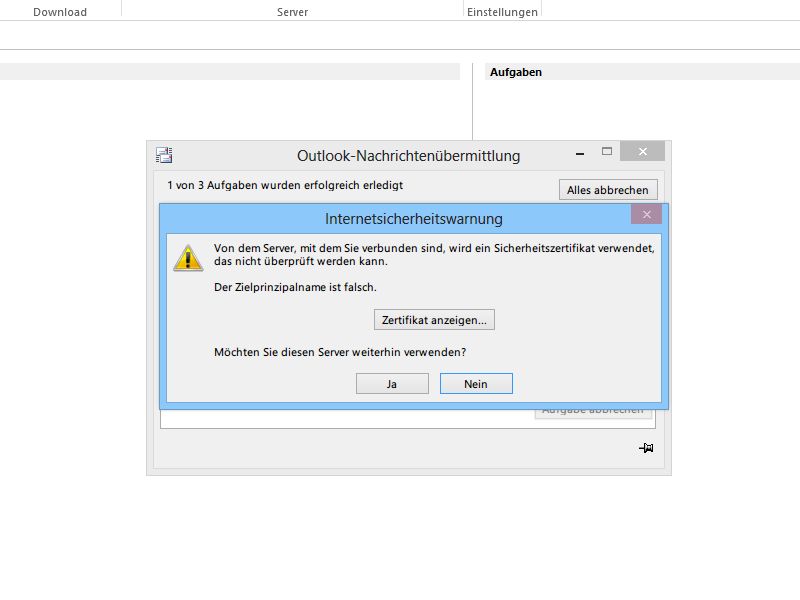Click the text '1 von 3 Aufgaben wurden erfolgreich erledigt'
This screenshot has width=800, height=600.
285,185
